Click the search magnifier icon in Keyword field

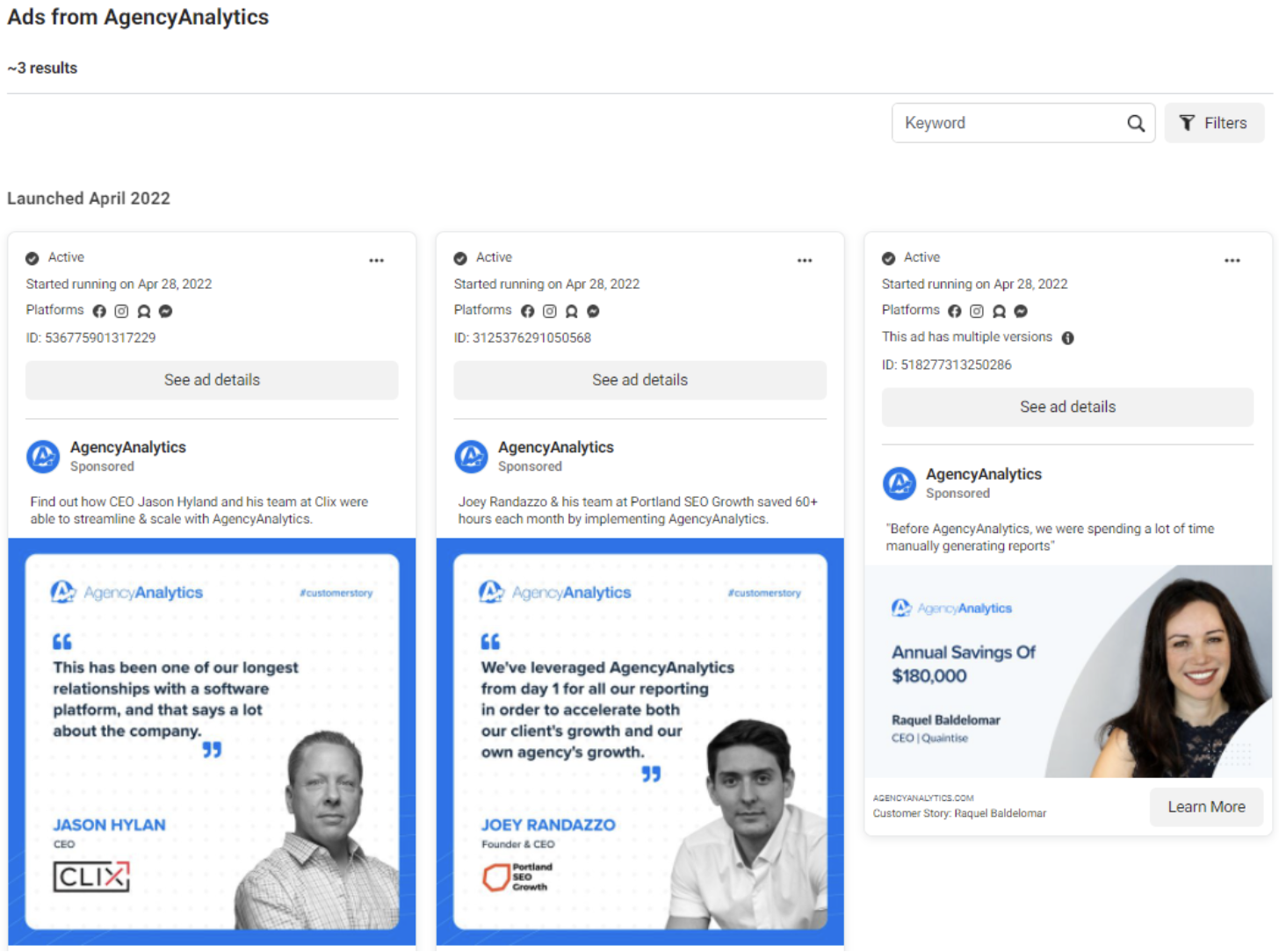(1136, 124)
